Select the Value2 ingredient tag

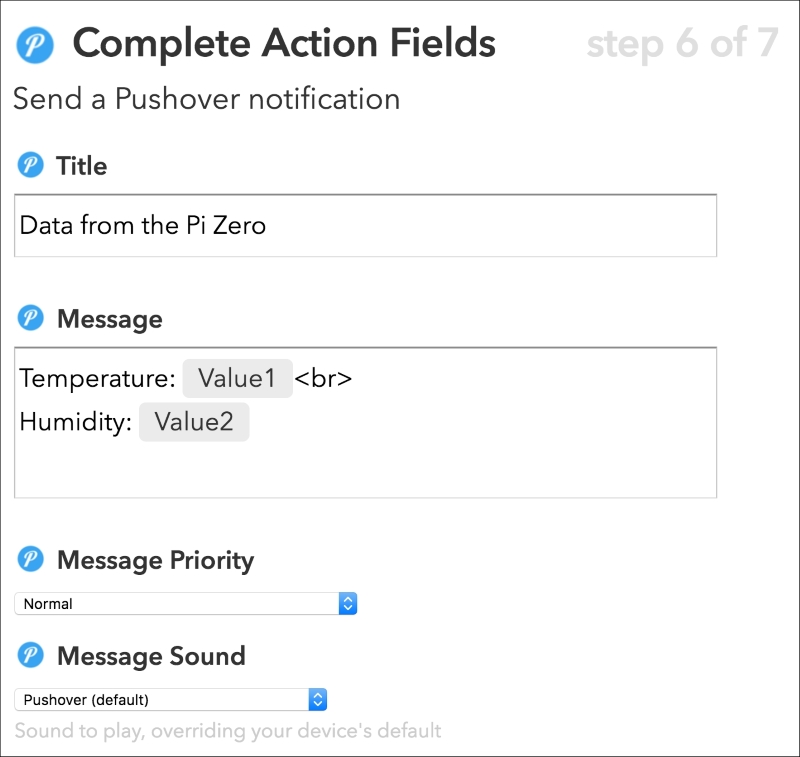tap(194, 422)
